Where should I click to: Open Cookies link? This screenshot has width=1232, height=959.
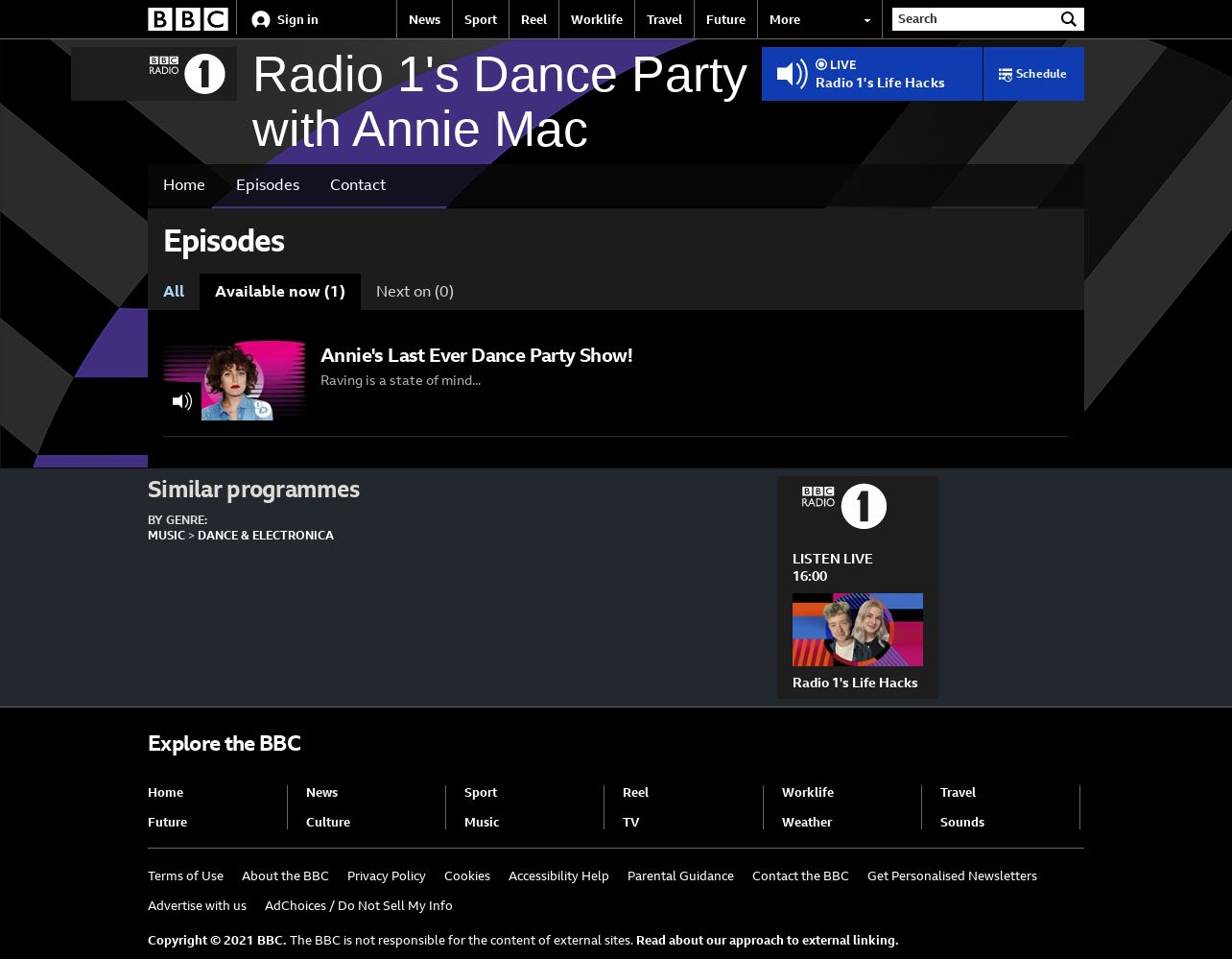pyautogui.click(x=467, y=875)
